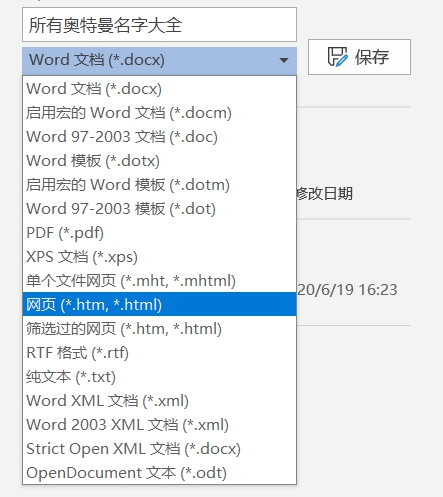Image resolution: width=443 pixels, height=497 pixels.
Task: Click the file name input field
Action: pos(159,25)
